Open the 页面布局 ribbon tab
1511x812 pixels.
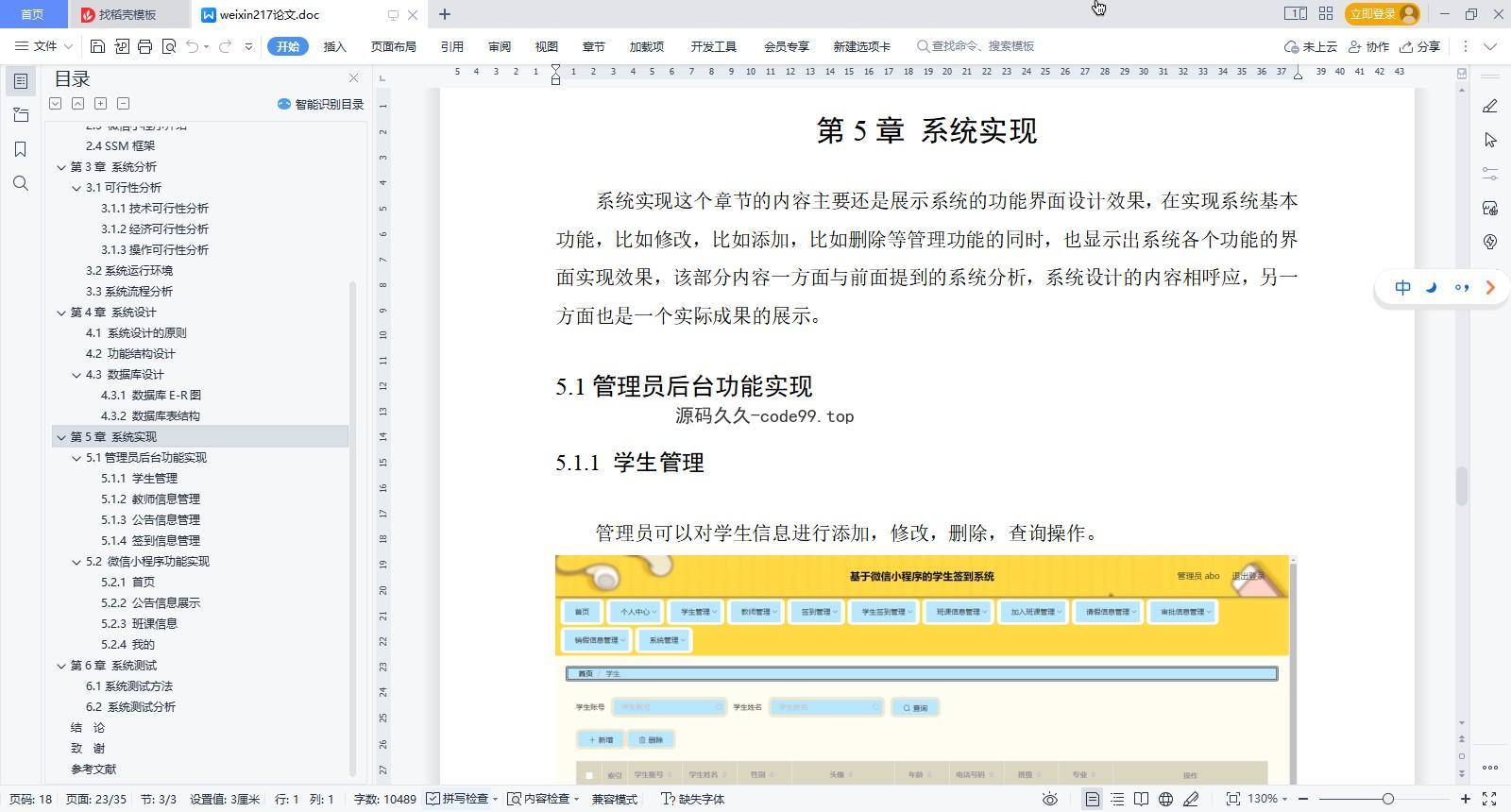tap(393, 46)
